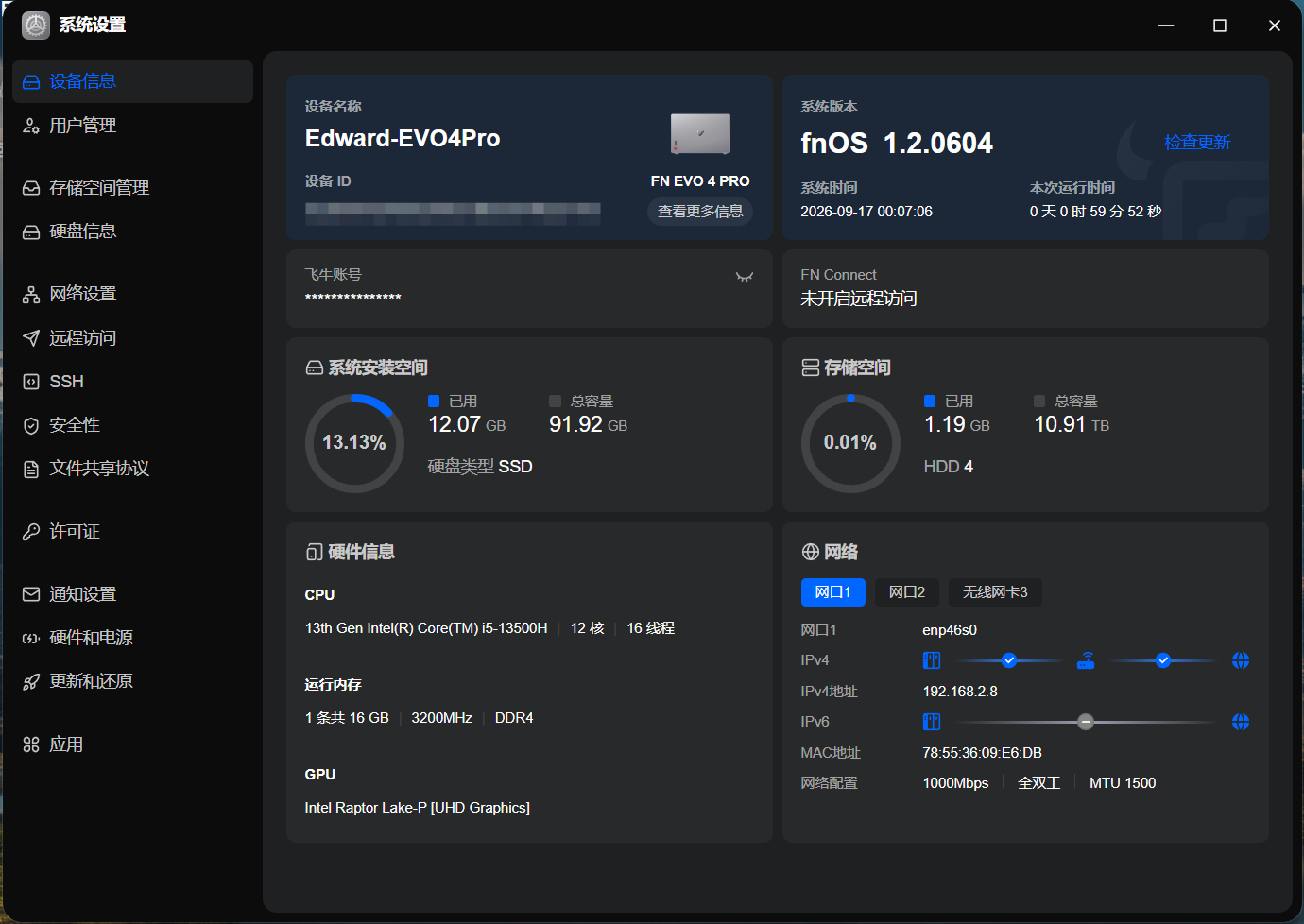Click the 远程访问 paper plane icon
Image resolution: width=1304 pixels, height=924 pixels.
(x=31, y=338)
